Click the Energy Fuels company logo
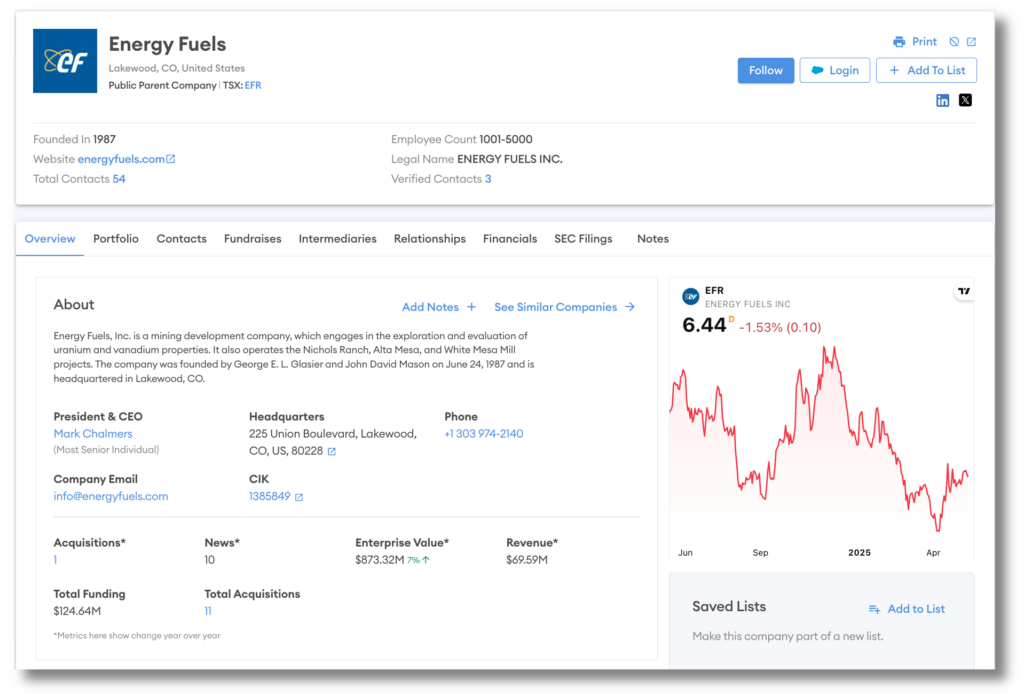This screenshot has width=1024, height=694. (65, 61)
